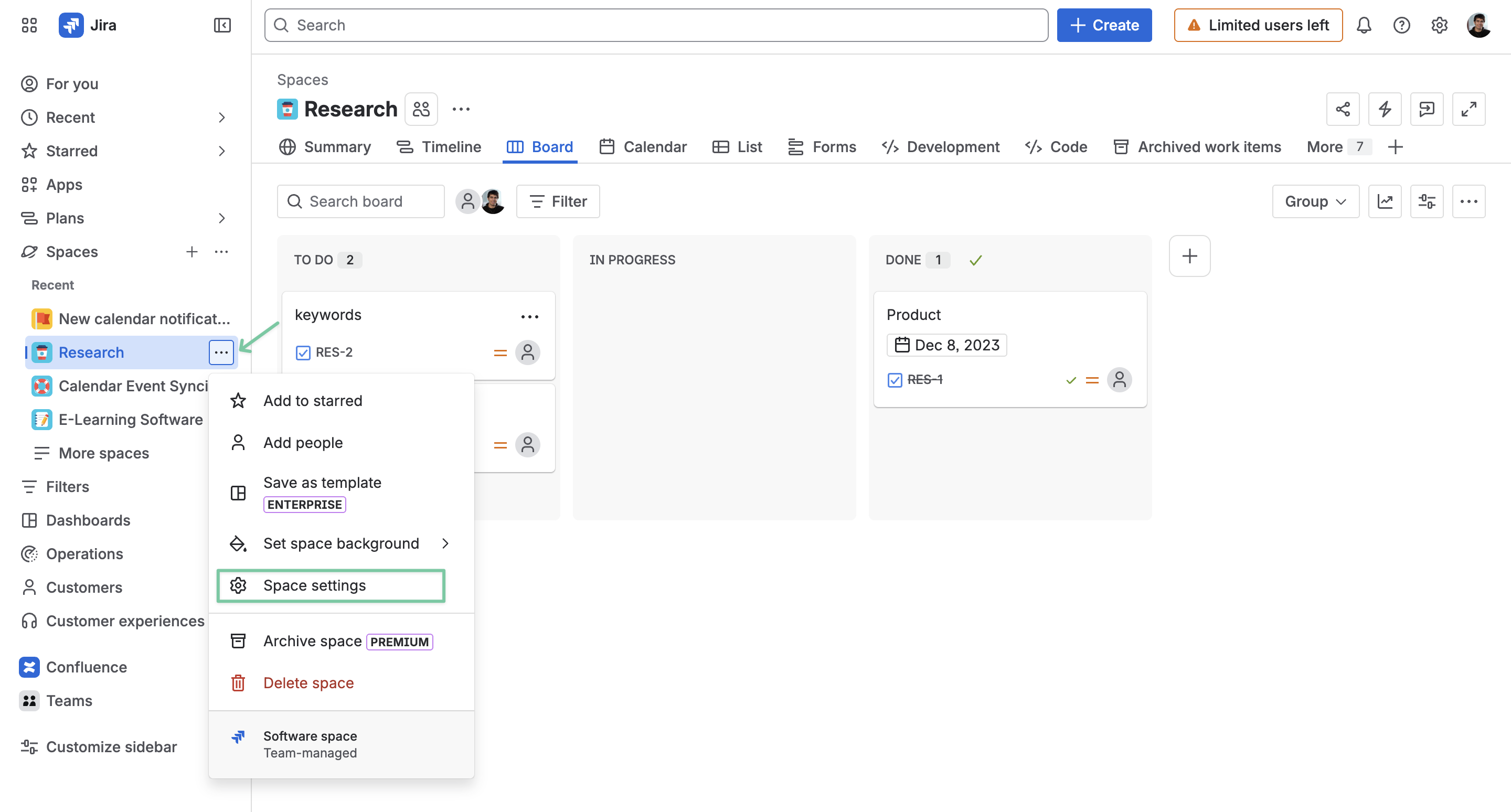Viewport: 1511px width, 812px height.
Task: Open the settings gear in the top bar
Action: pyautogui.click(x=1439, y=25)
